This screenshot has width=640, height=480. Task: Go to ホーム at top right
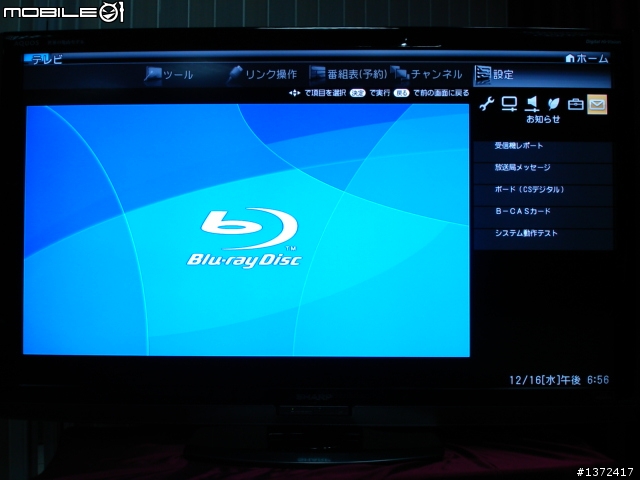click(587, 58)
